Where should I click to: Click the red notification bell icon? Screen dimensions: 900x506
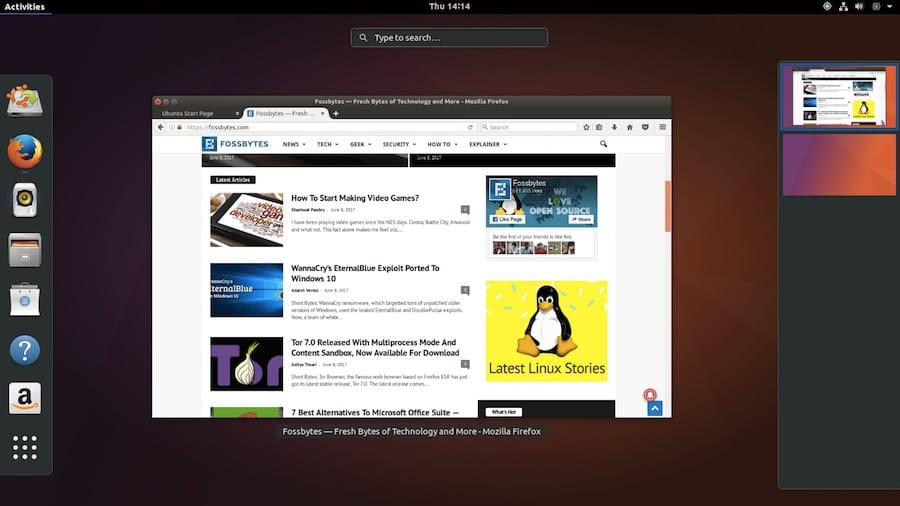pyautogui.click(x=650, y=395)
